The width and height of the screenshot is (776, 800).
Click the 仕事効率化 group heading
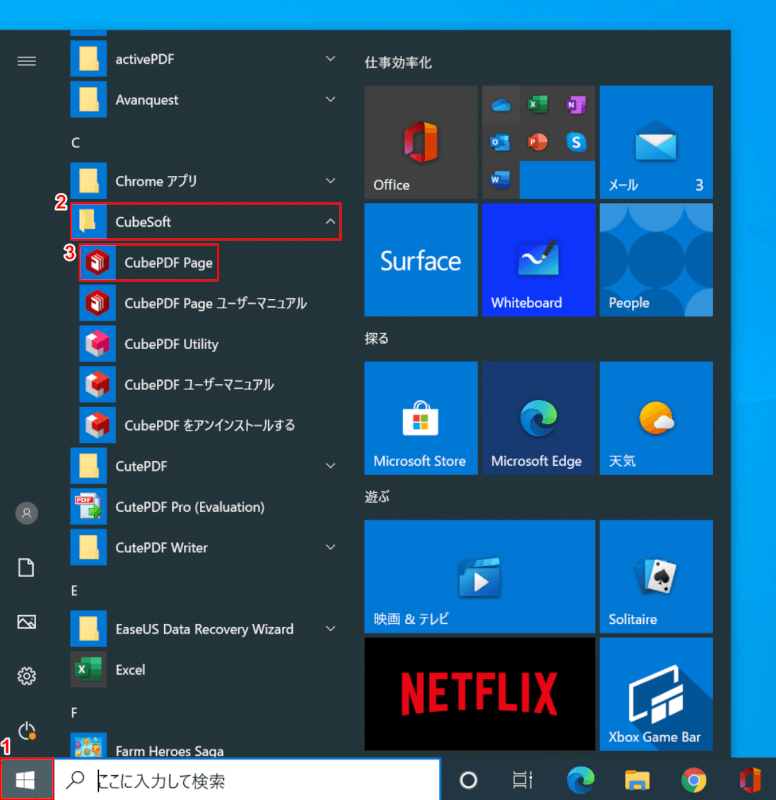[398, 63]
